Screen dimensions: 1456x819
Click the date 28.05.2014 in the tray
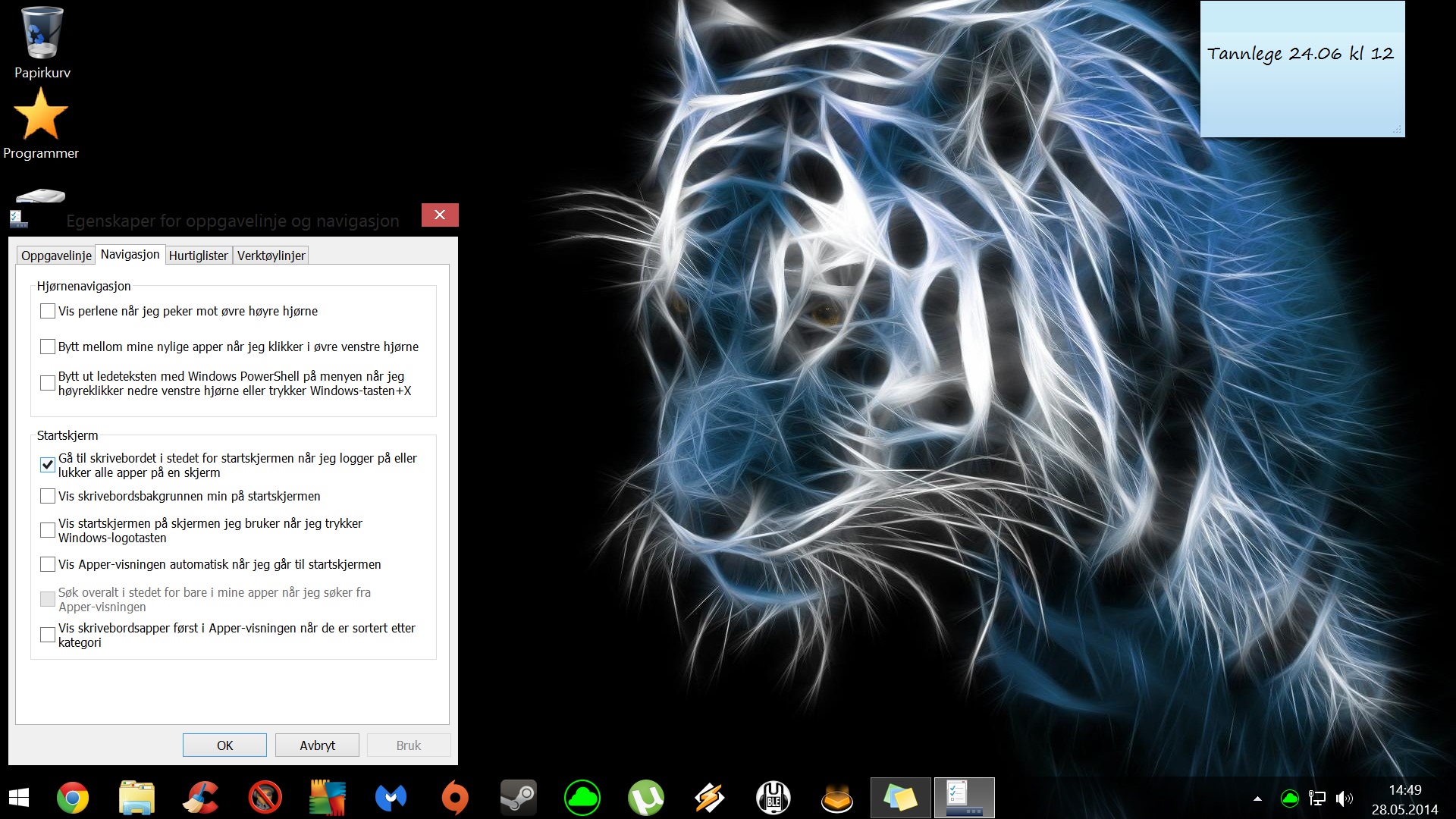coord(1405,809)
